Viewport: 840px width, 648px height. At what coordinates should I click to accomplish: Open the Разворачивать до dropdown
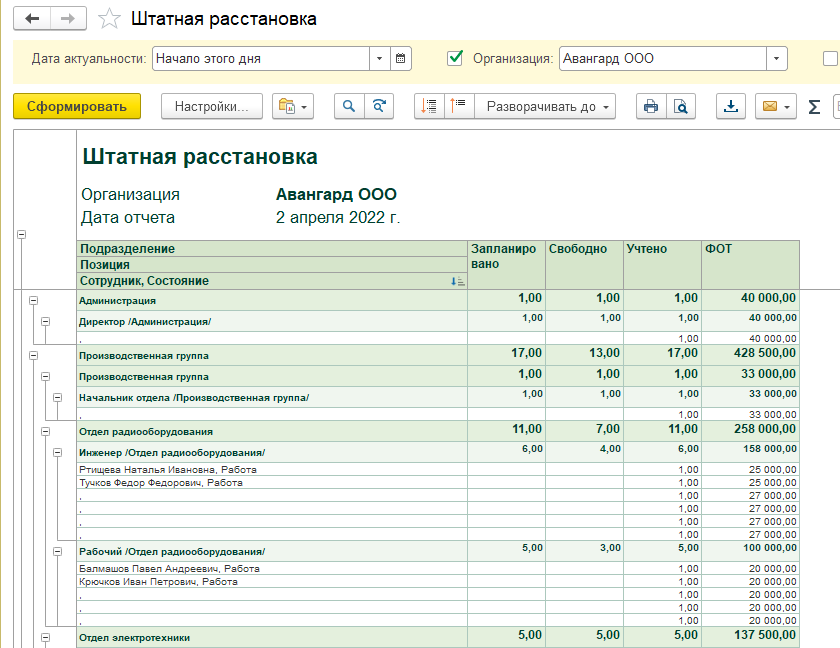(x=545, y=107)
